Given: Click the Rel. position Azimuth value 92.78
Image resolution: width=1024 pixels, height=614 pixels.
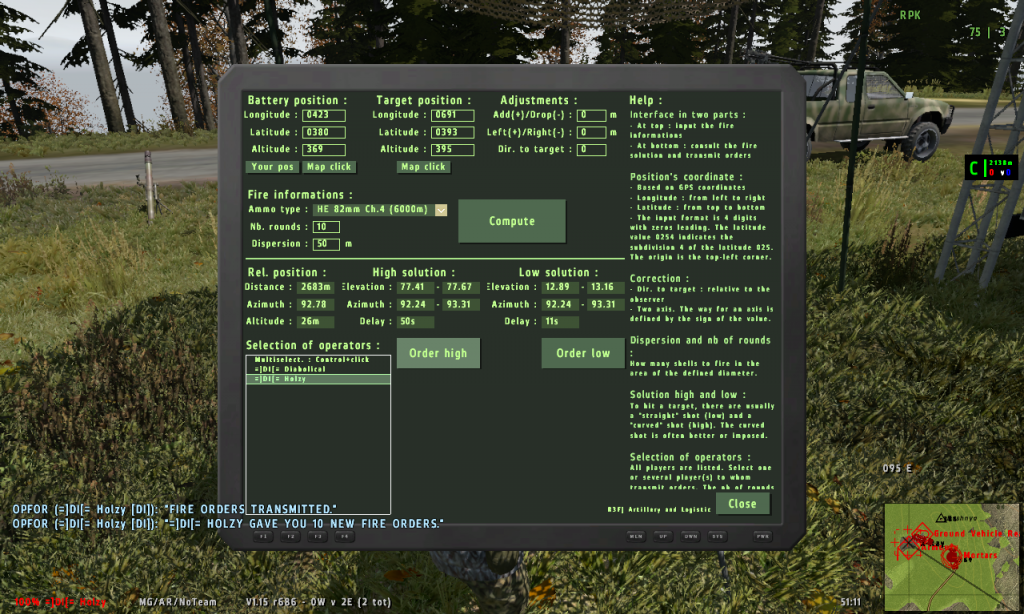Looking at the screenshot, I should pos(316,304).
